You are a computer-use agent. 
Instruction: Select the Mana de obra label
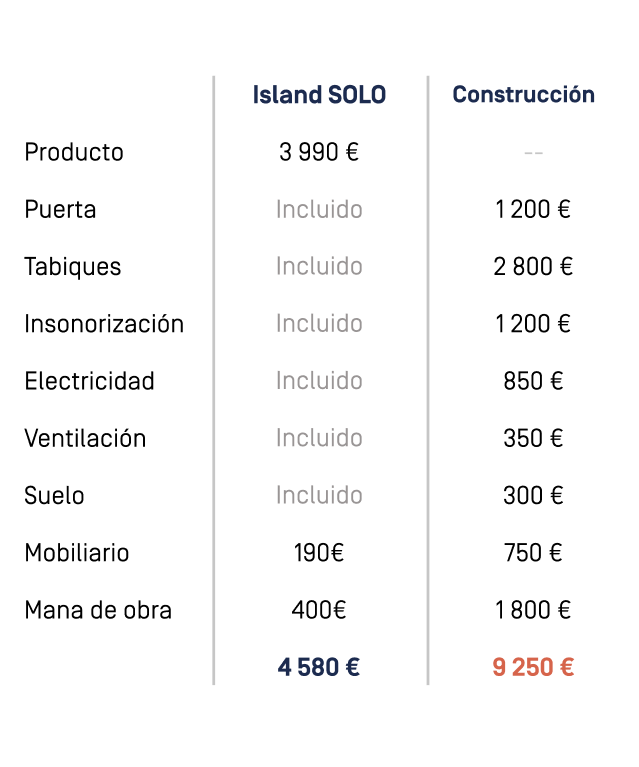coord(98,610)
